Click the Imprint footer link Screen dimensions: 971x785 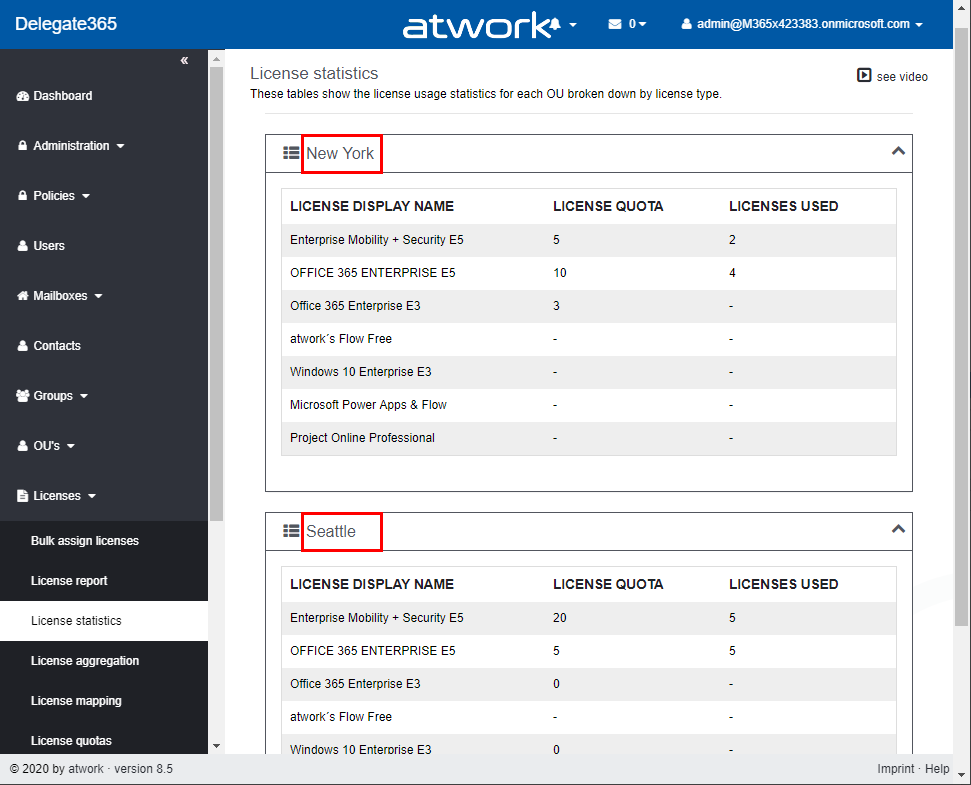[895, 769]
